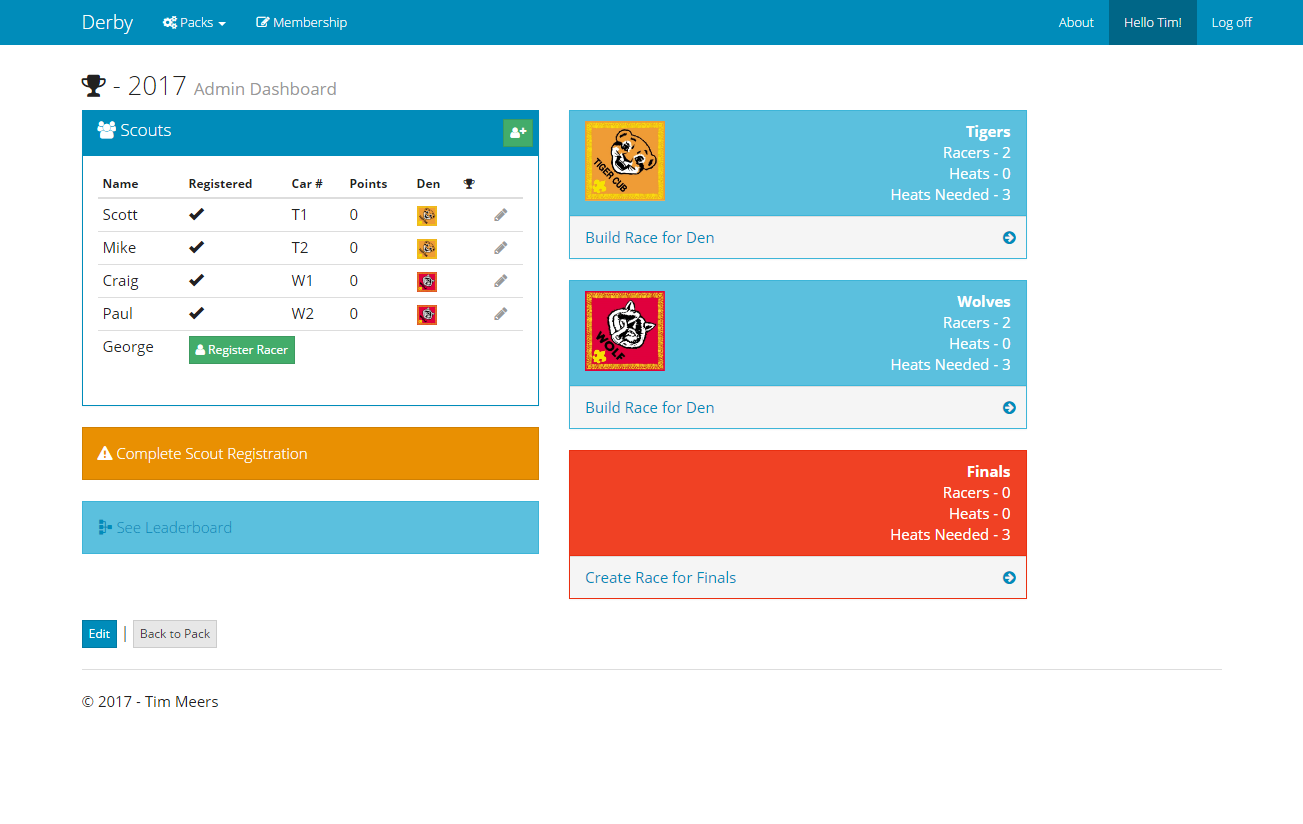Toggle Scott's Registered checkmark
The width and height of the screenshot is (1303, 824).
coord(196,213)
